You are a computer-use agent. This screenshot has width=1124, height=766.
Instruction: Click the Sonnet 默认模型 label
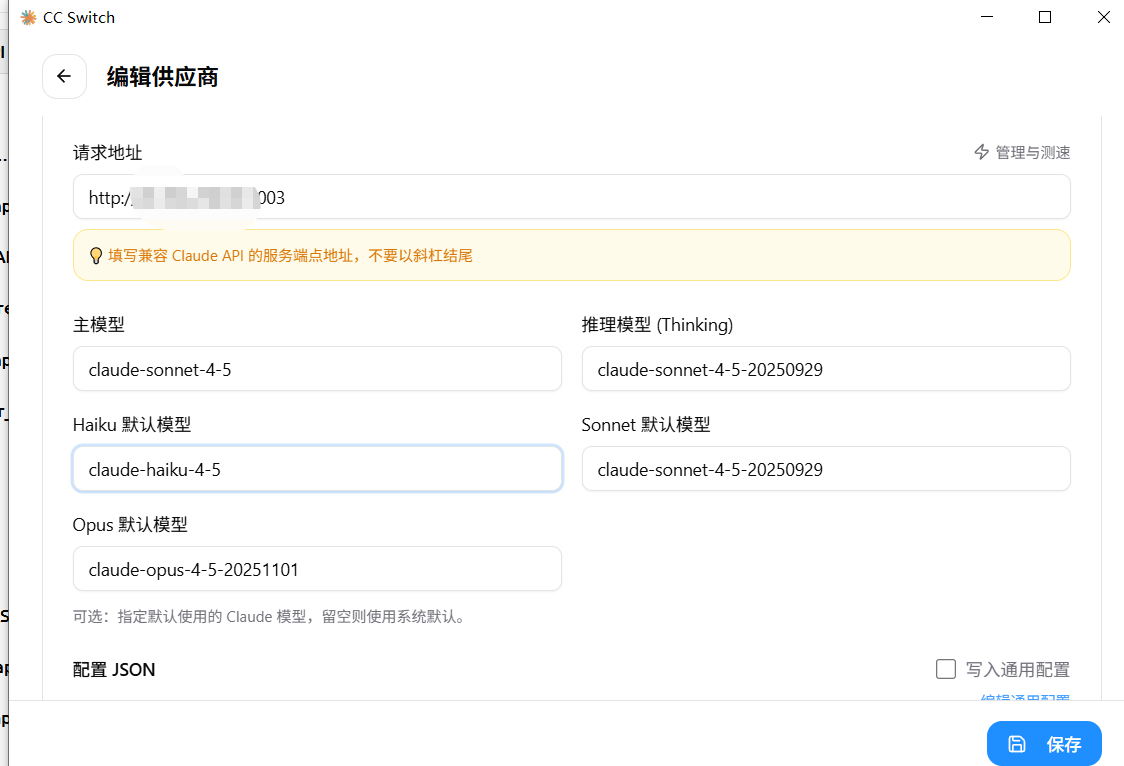pyautogui.click(x=646, y=425)
